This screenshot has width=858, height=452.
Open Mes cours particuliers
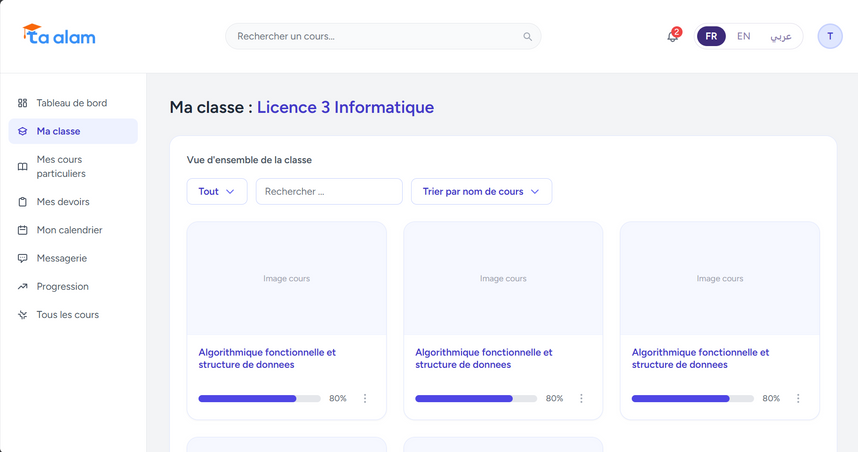coord(73,166)
